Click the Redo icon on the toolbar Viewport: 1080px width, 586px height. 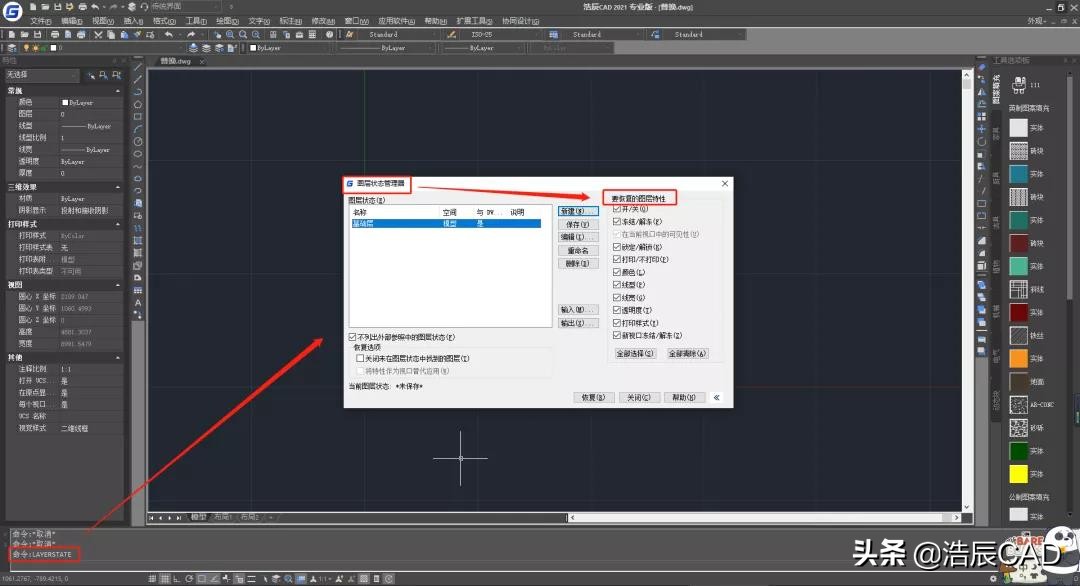tap(192, 34)
